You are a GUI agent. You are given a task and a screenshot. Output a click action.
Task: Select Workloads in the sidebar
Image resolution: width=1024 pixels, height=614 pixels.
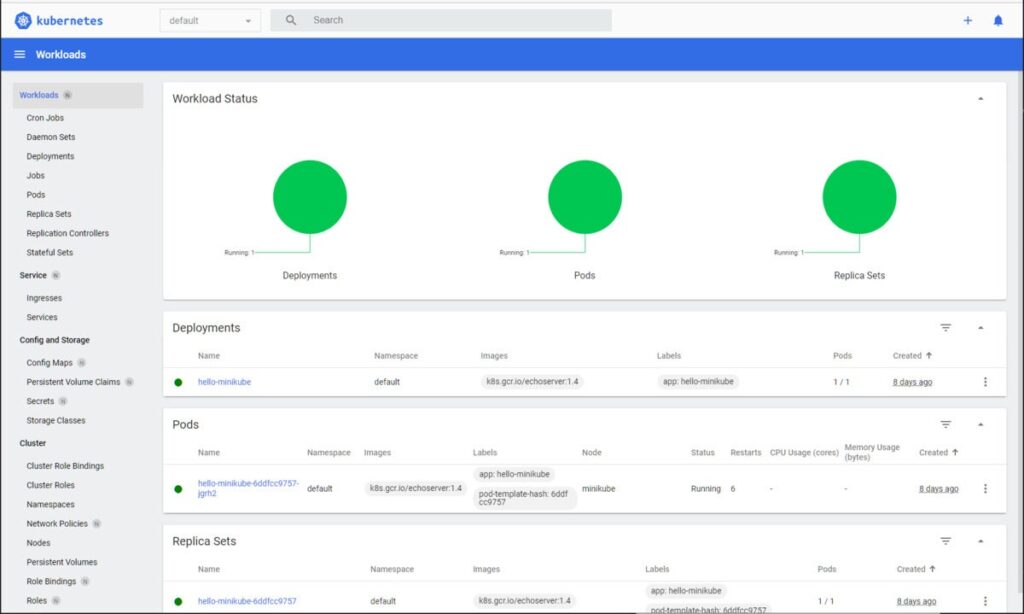(39, 95)
